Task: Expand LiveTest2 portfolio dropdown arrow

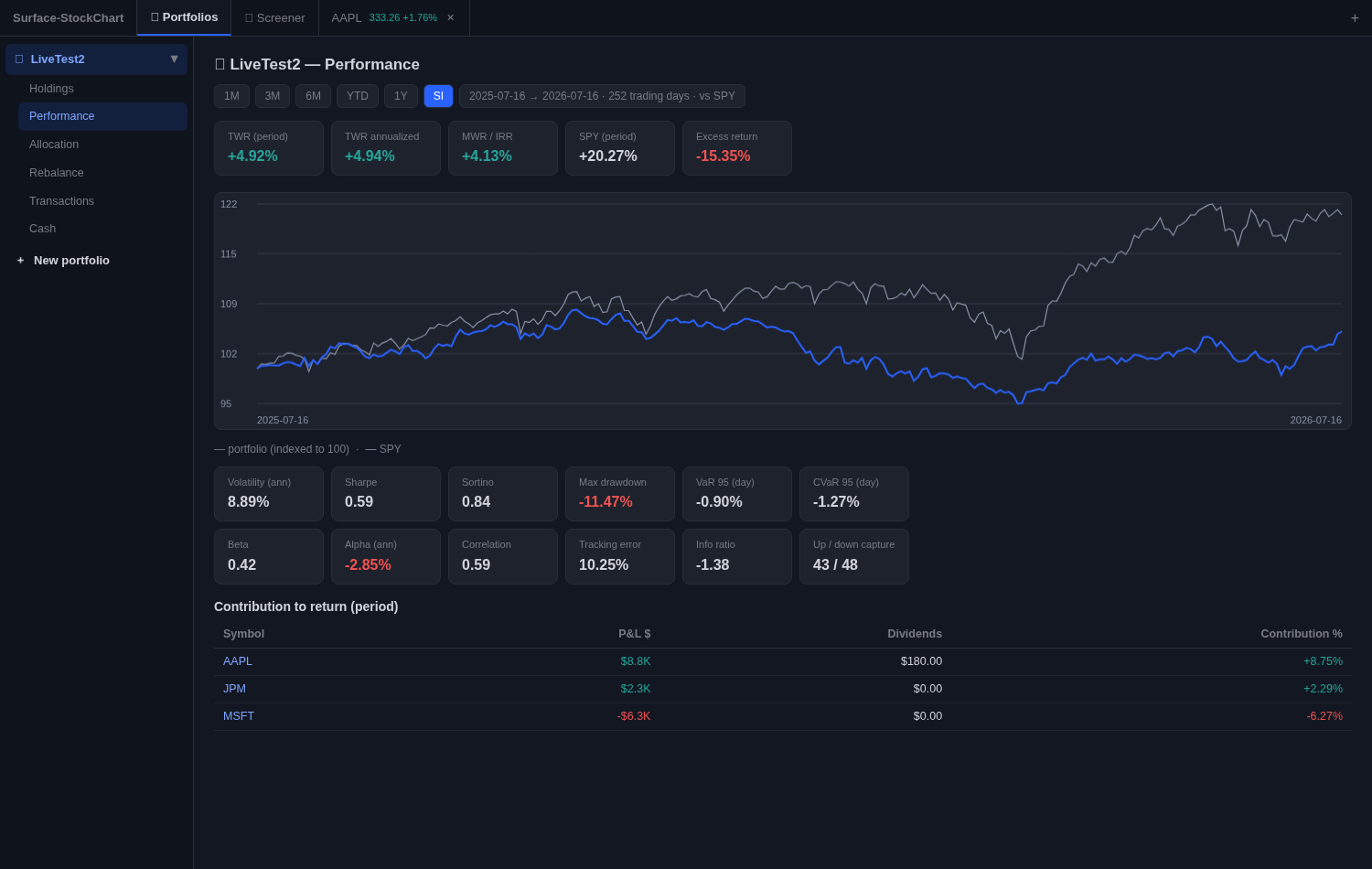Action: (x=174, y=59)
